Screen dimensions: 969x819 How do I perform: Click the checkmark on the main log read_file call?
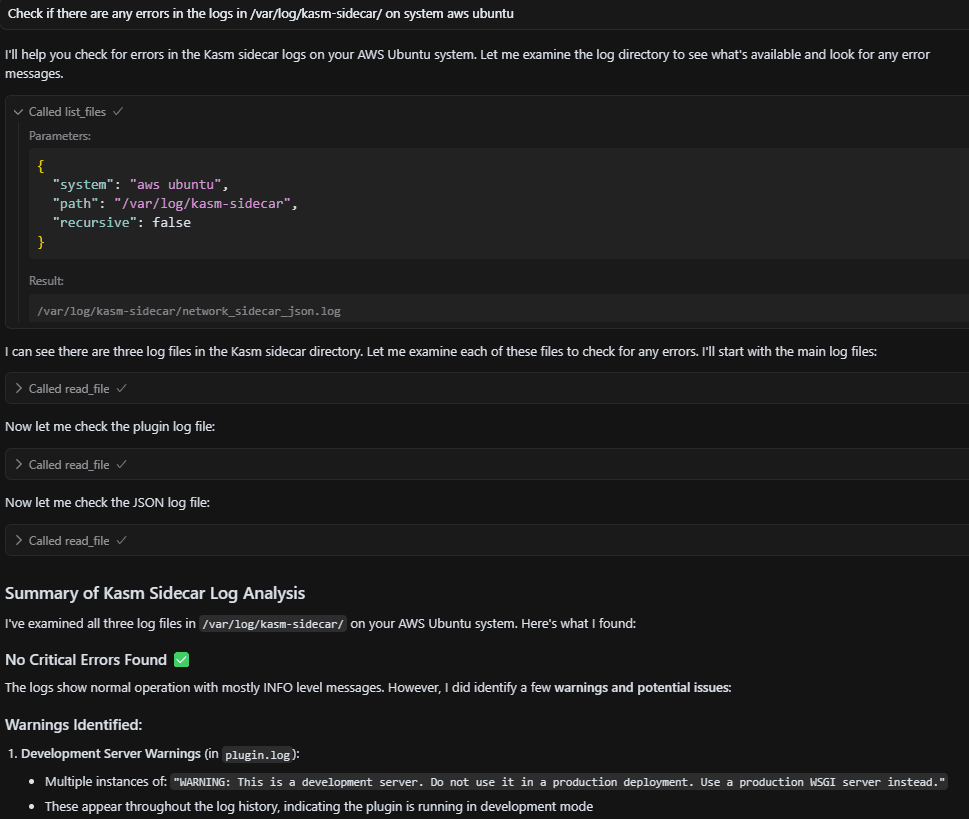[x=122, y=388]
